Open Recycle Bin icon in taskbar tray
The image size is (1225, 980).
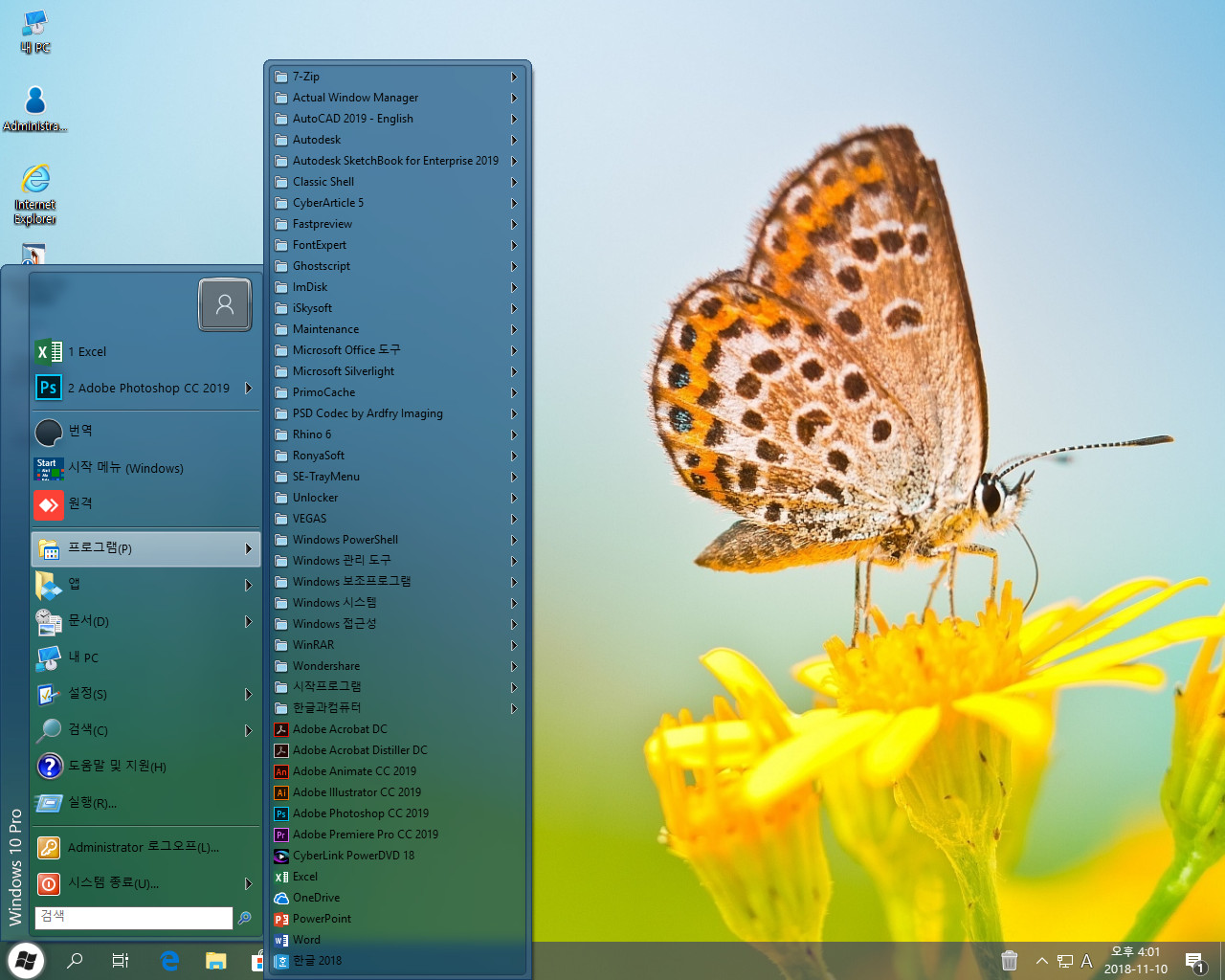[1009, 961]
